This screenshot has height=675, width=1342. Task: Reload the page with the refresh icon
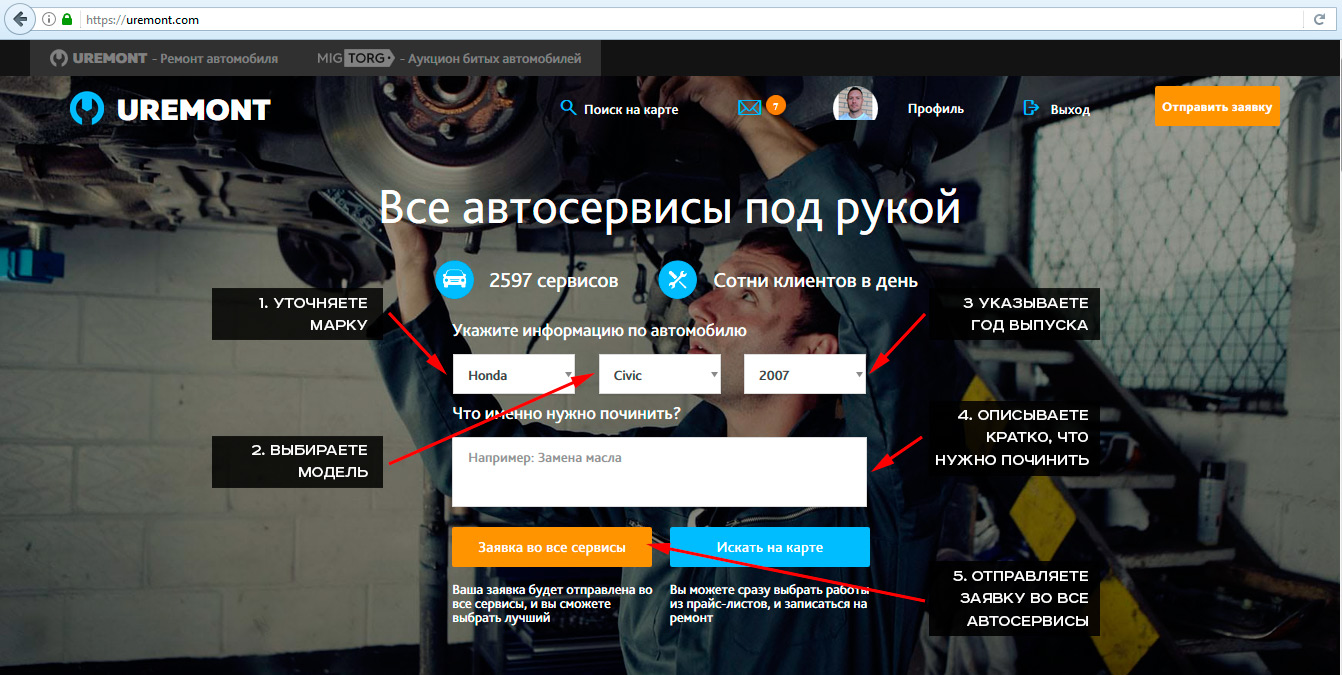click(1320, 19)
